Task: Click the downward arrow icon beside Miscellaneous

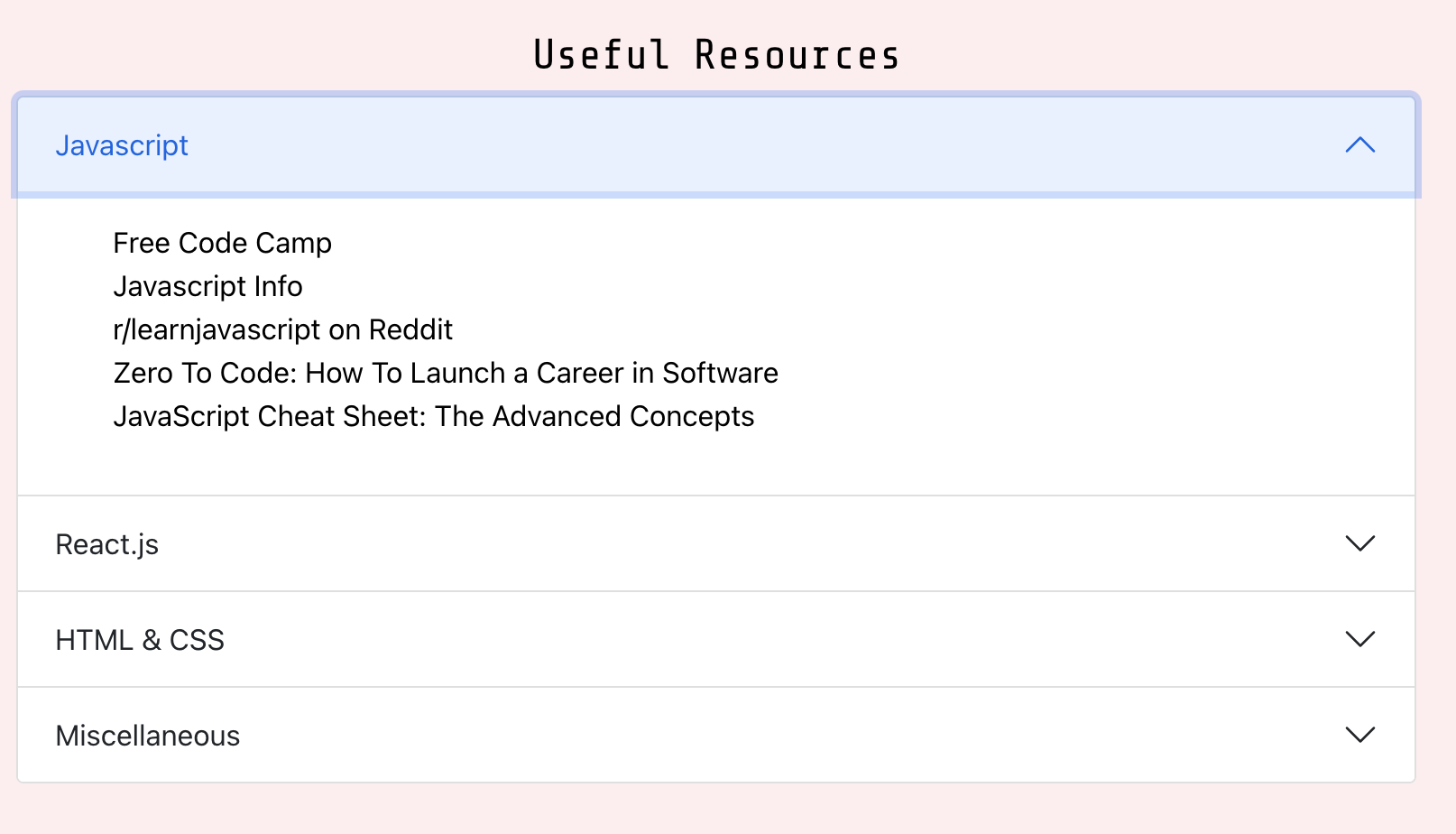Action: pyautogui.click(x=1360, y=735)
